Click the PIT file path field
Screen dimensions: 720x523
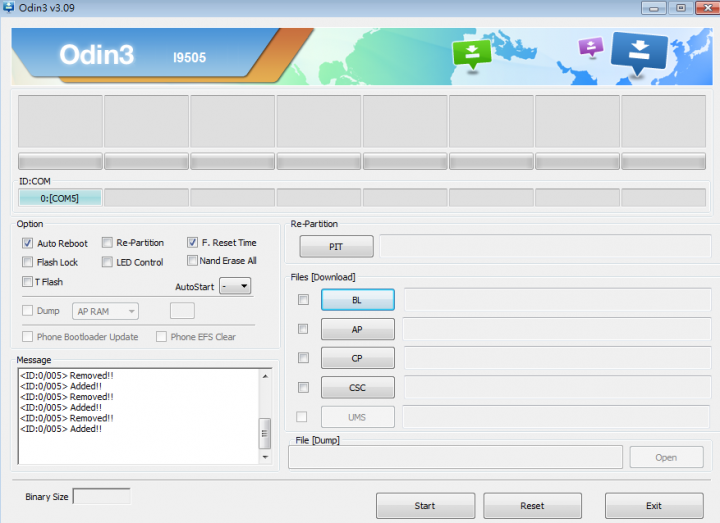[x=546, y=246]
